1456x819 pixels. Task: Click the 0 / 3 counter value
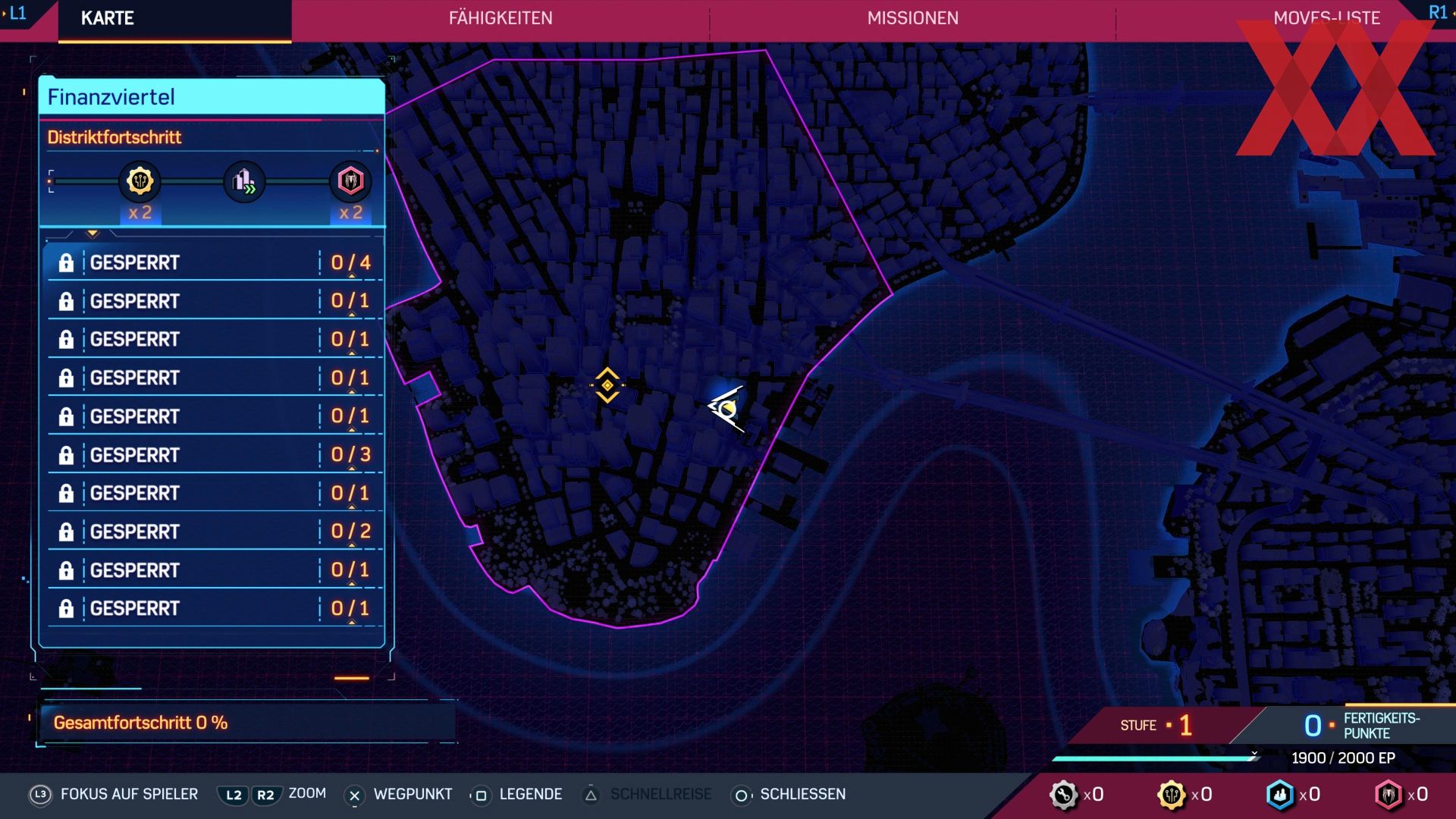tap(350, 454)
